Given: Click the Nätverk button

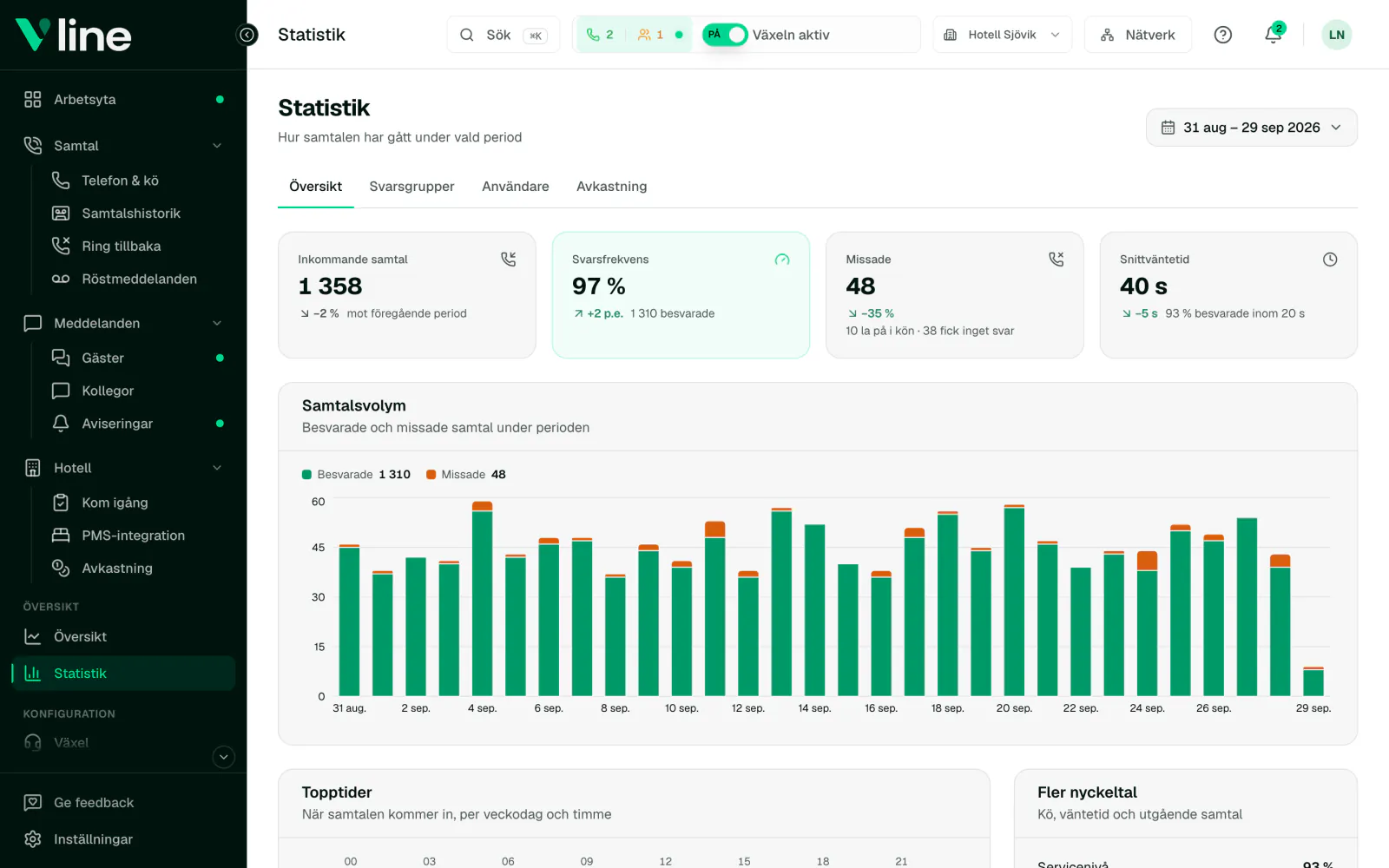Looking at the screenshot, I should click(1137, 35).
